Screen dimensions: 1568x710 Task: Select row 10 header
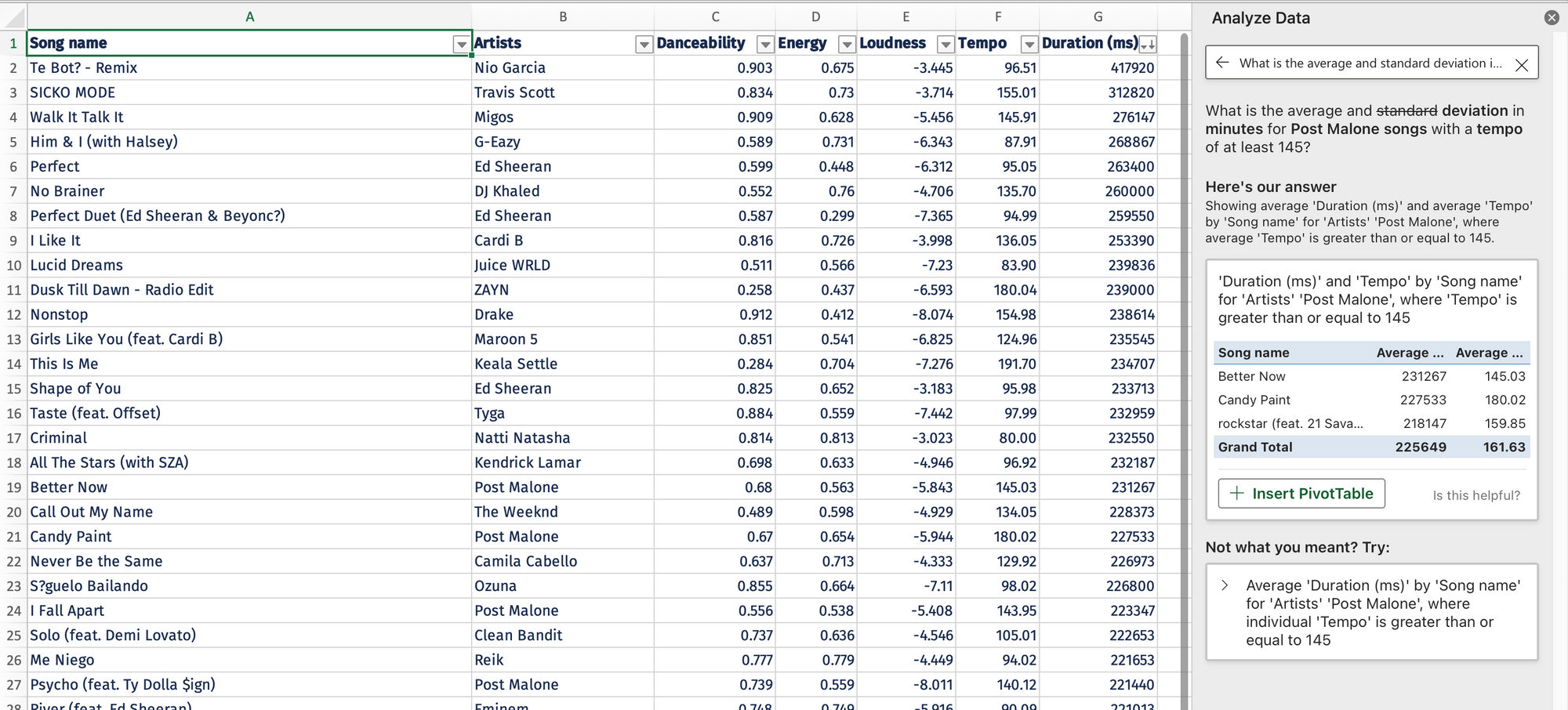coord(13,266)
